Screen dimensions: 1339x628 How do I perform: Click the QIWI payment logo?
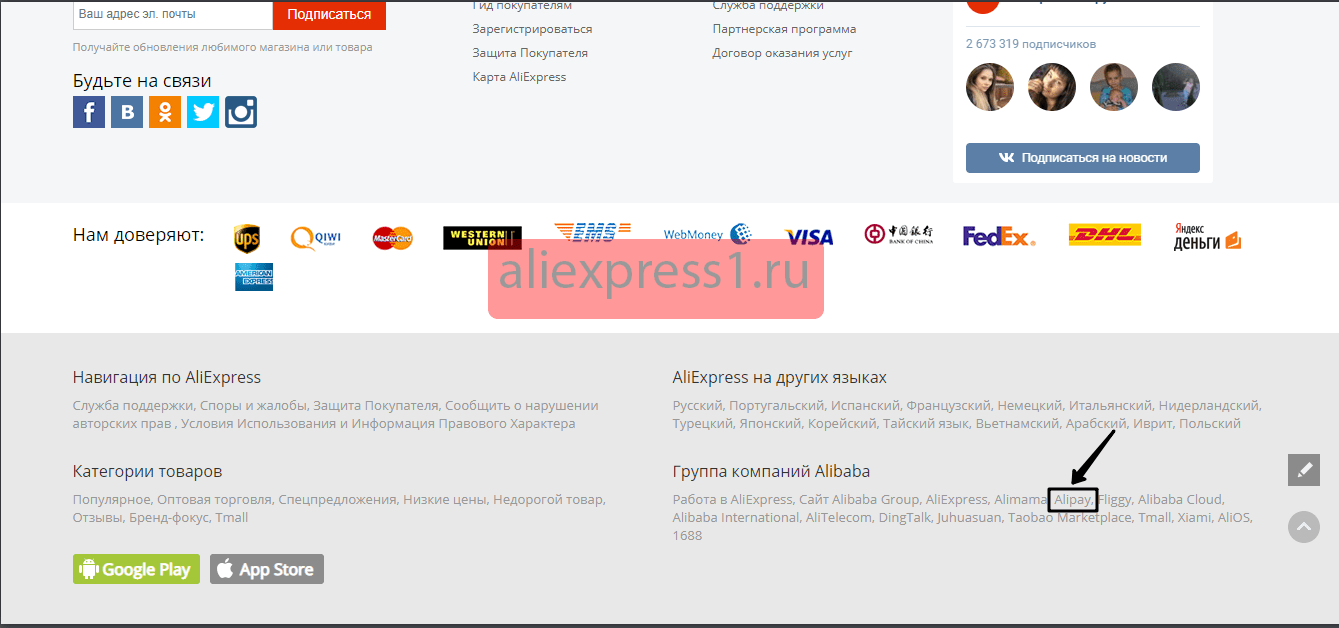[x=316, y=238]
